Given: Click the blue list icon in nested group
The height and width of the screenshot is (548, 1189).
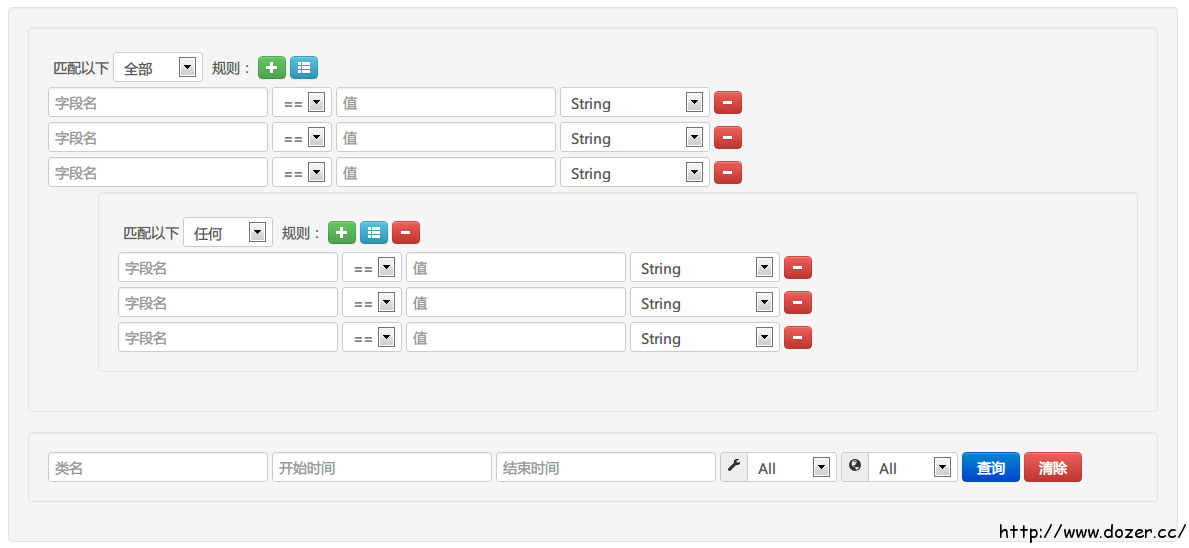Looking at the screenshot, I should point(374,233).
